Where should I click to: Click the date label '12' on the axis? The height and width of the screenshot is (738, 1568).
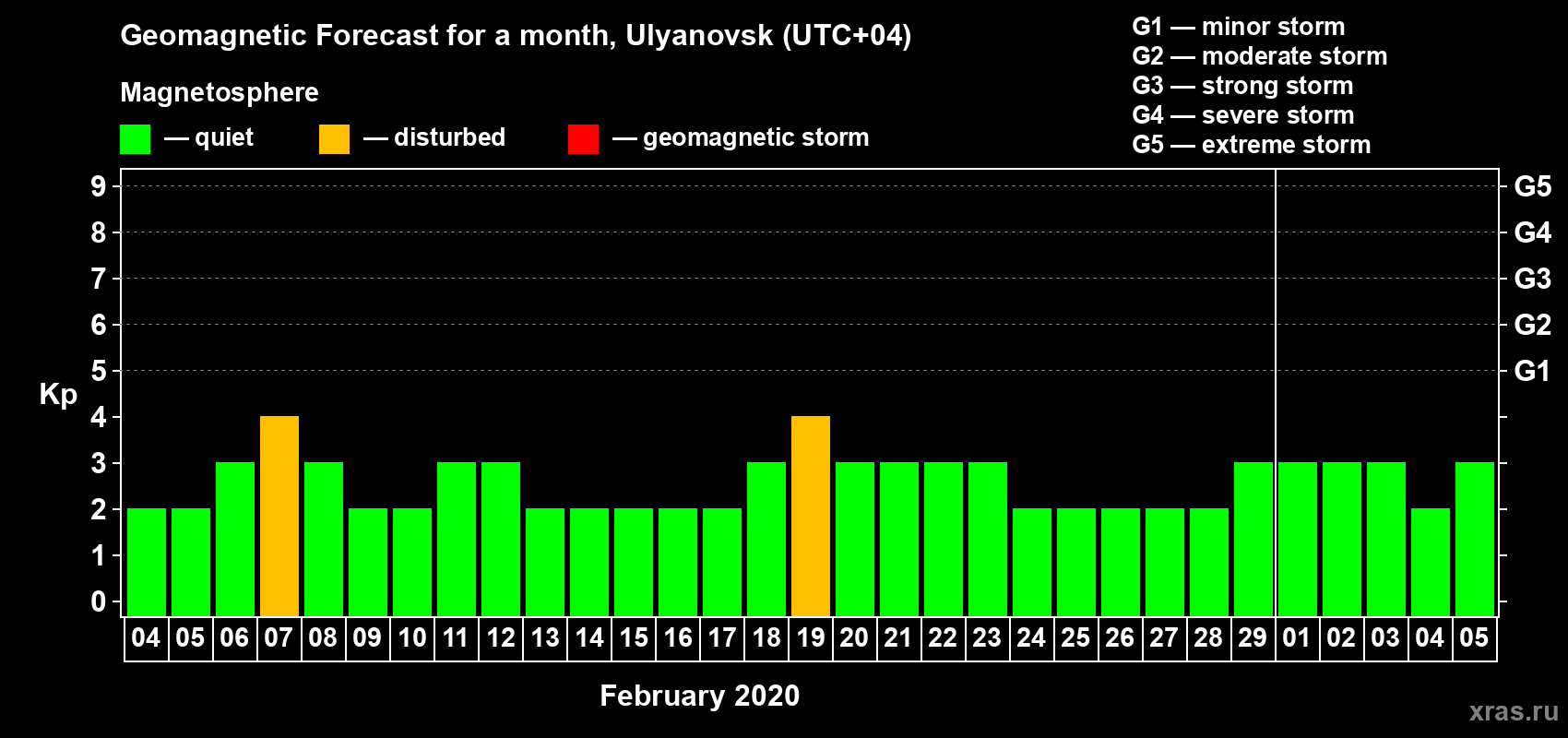[x=501, y=638]
